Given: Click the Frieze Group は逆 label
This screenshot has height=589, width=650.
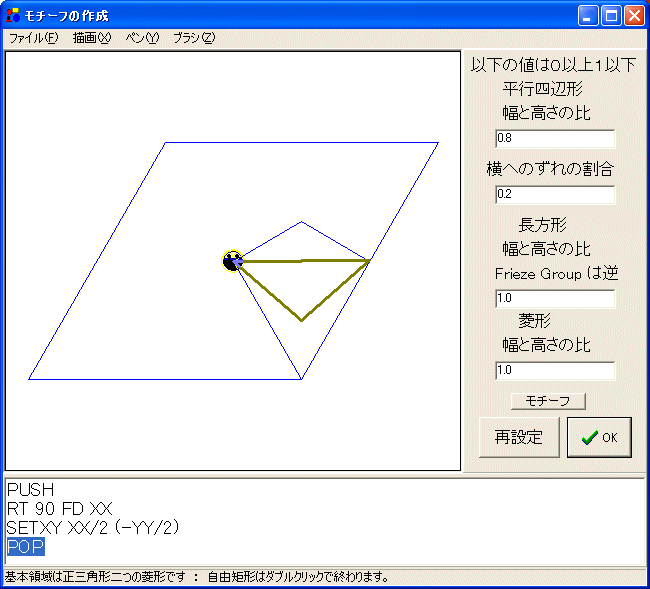Looking at the screenshot, I should pyautogui.click(x=556, y=274).
